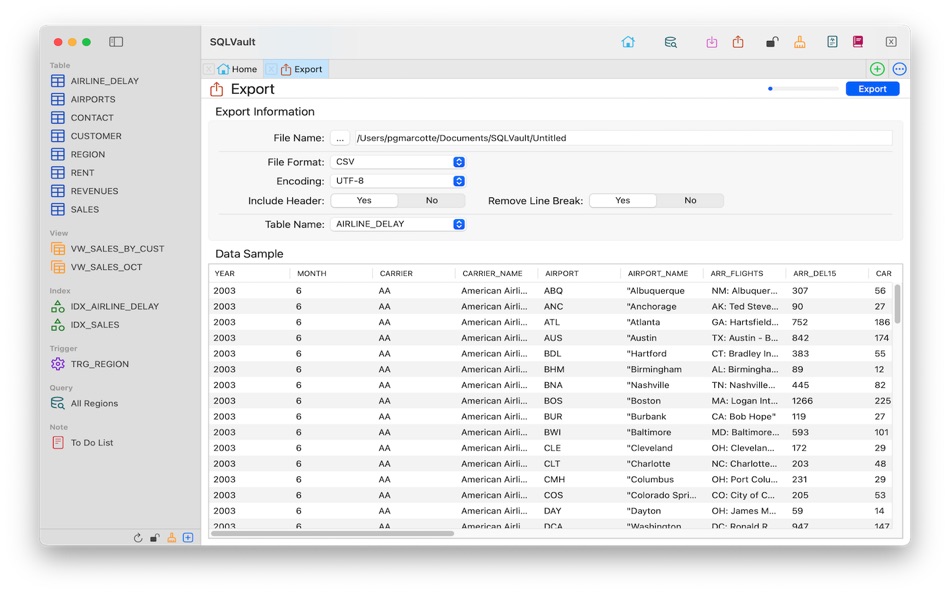Open the teal document note icon in toolbar

tap(832, 42)
